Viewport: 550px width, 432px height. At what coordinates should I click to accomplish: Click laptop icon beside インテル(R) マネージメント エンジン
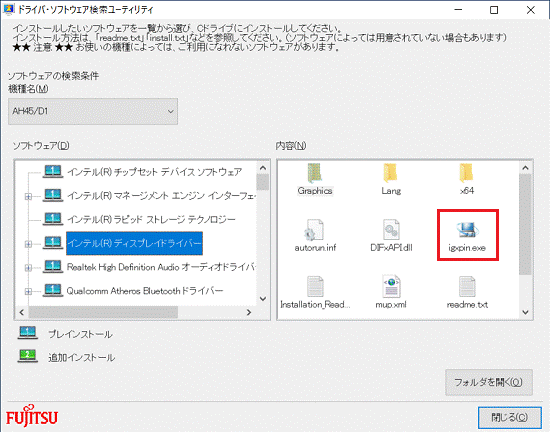[x=53, y=195]
